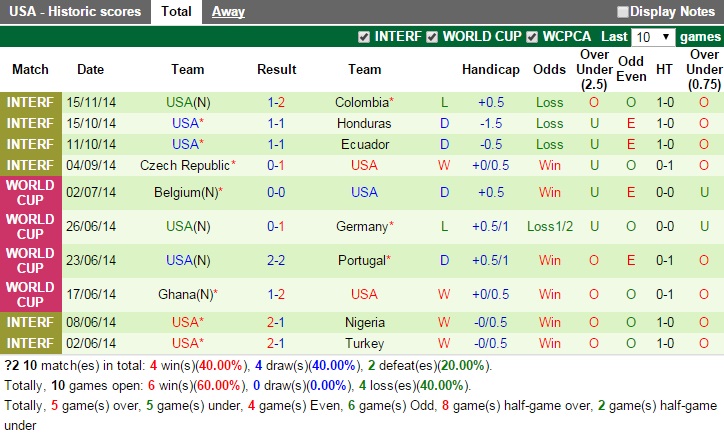Click the Ecuador team link

coord(365,144)
